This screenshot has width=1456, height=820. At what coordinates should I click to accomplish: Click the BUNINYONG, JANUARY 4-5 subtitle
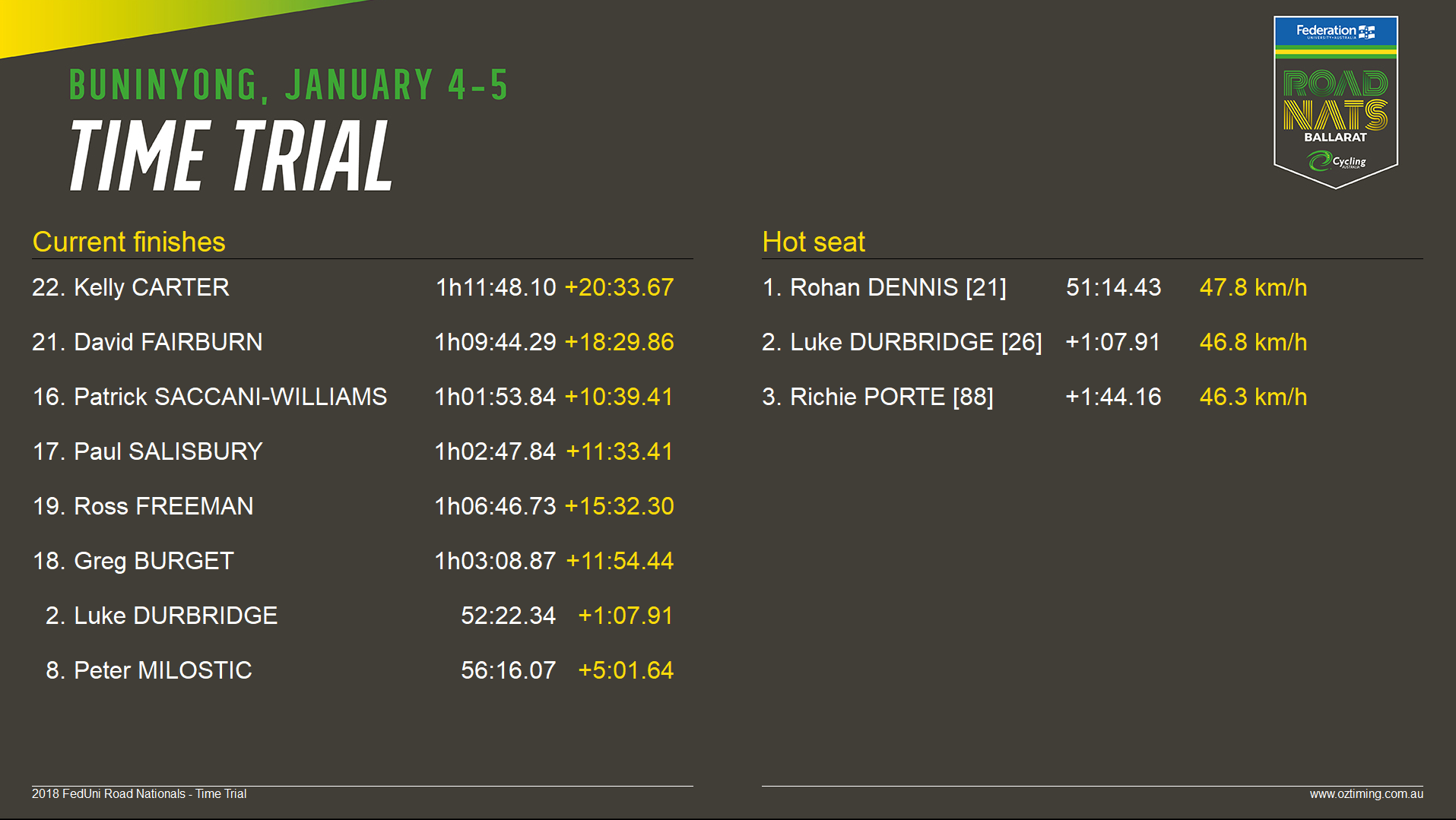click(x=288, y=85)
